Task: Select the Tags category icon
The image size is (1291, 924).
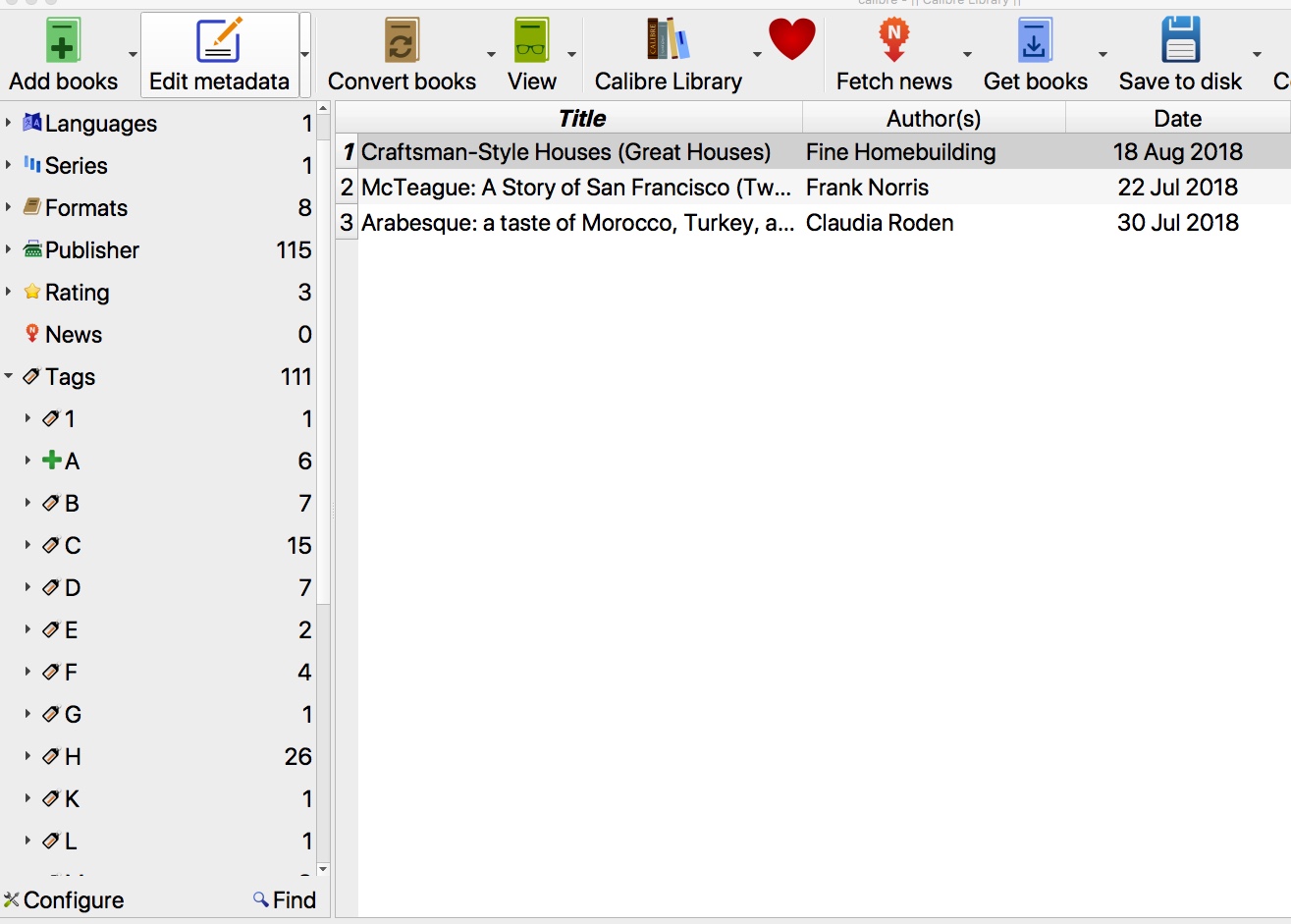Action: pos(32,376)
